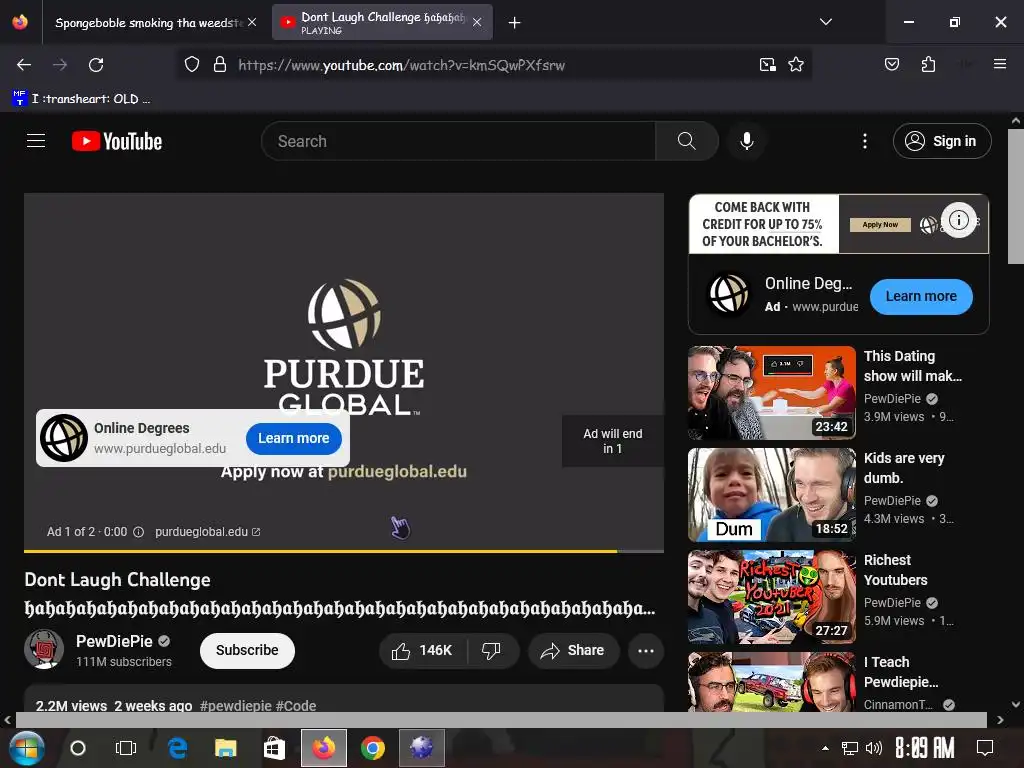View site security padlock info
Image resolution: width=1024 pixels, height=768 pixels.
click(x=220, y=64)
